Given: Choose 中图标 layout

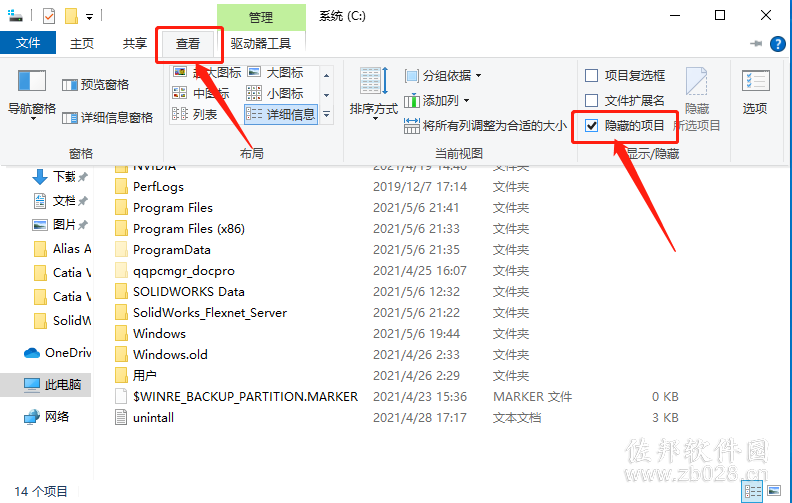Looking at the screenshot, I should 201,93.
